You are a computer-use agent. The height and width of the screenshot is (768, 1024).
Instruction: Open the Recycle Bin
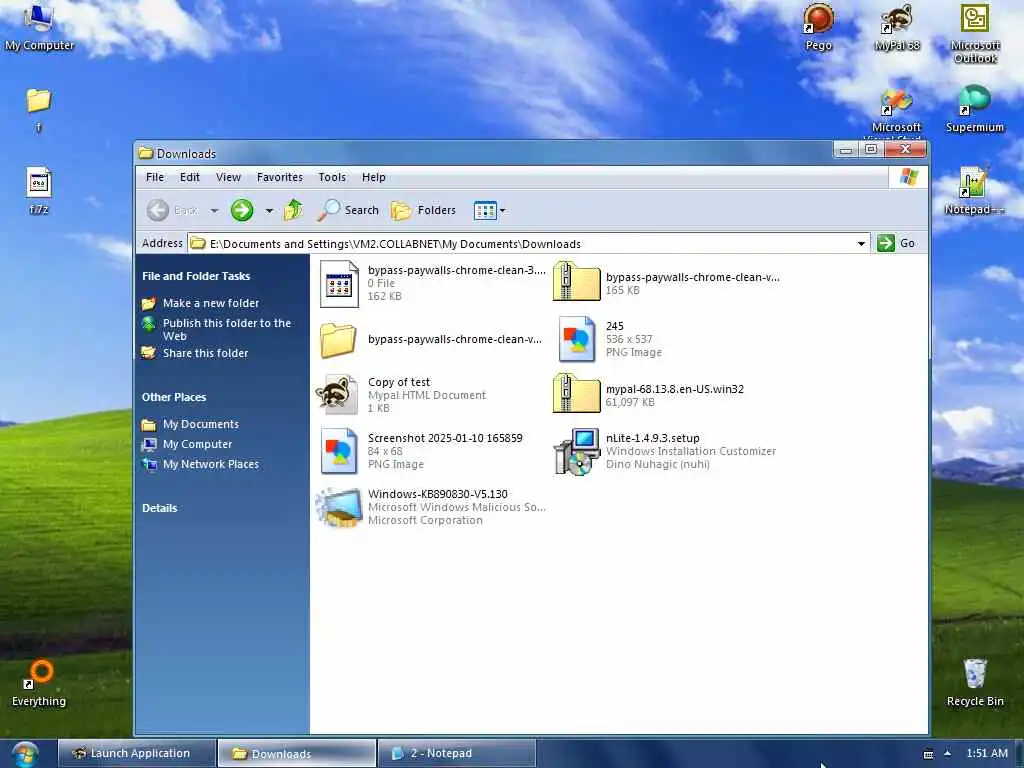point(974,683)
